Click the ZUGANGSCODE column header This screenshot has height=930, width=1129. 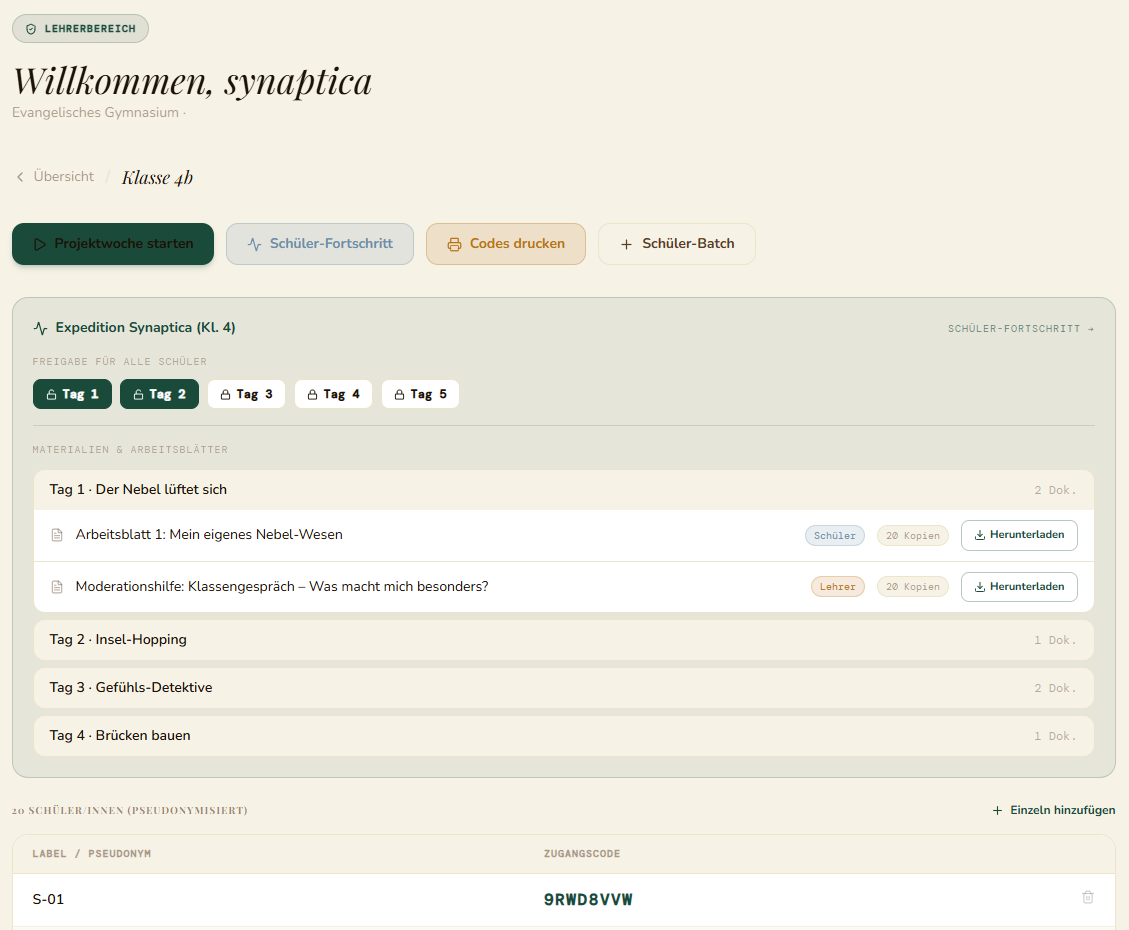[x=582, y=854]
